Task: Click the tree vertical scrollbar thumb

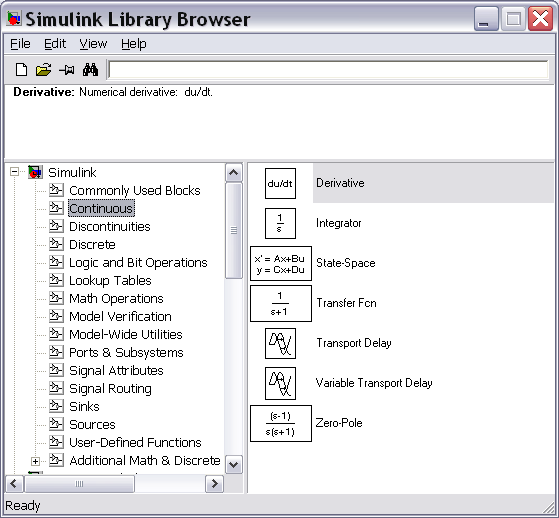Action: pos(234,231)
